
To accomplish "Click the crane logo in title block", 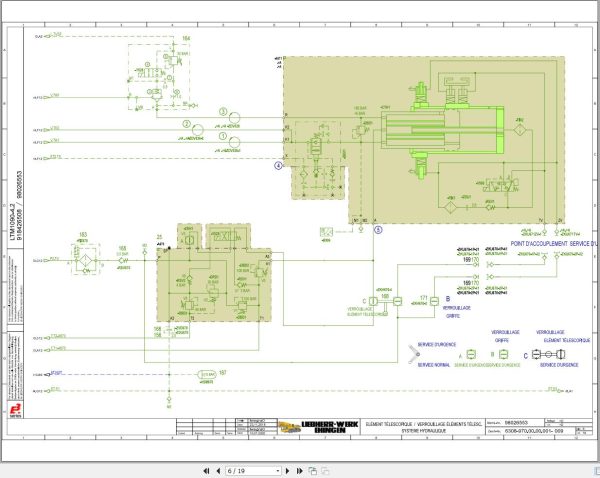I will tap(289, 427).
